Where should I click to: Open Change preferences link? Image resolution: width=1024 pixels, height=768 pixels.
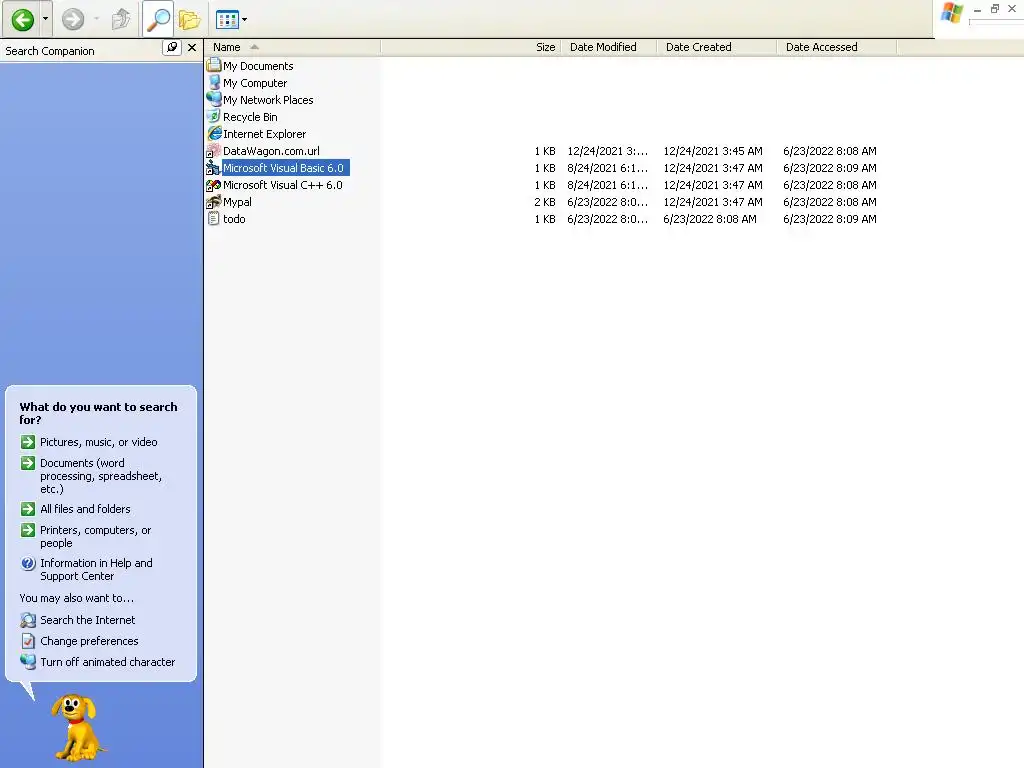point(89,641)
